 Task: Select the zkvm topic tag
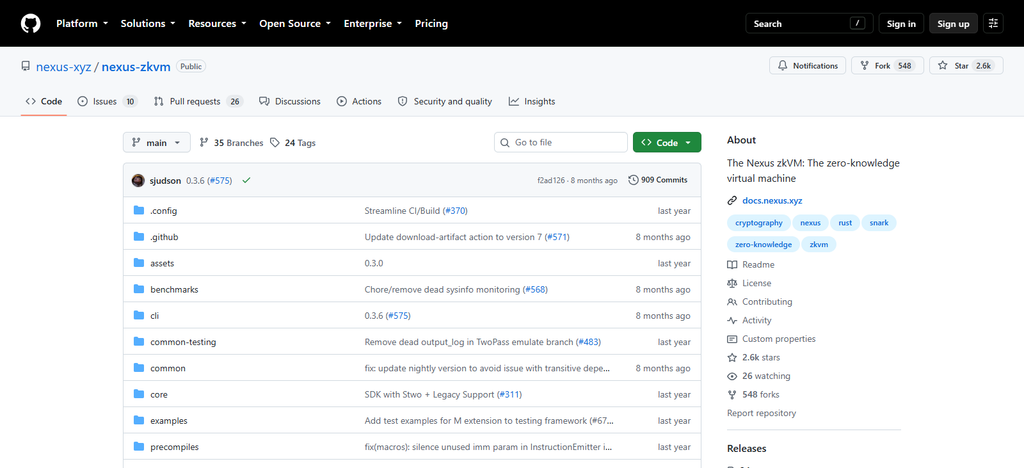tap(819, 244)
